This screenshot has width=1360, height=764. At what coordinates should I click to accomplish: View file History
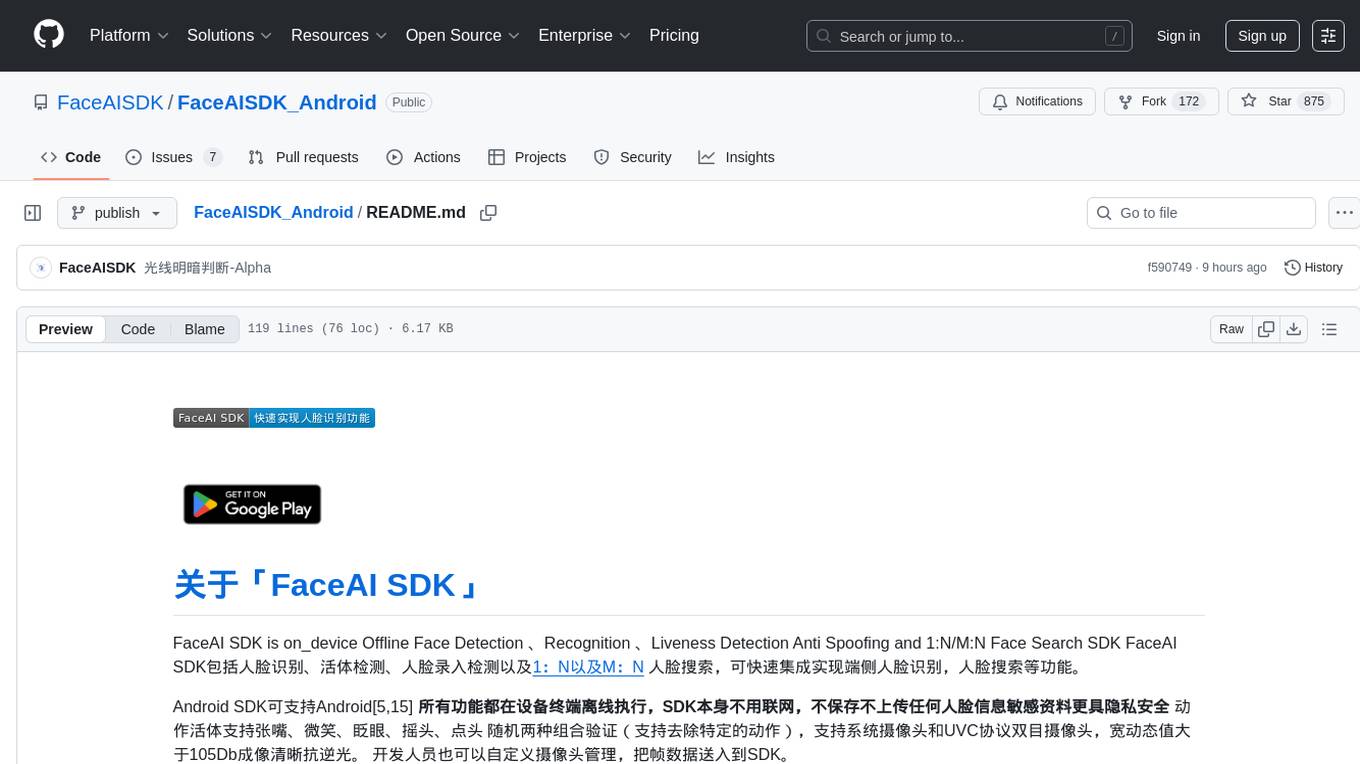1313,268
